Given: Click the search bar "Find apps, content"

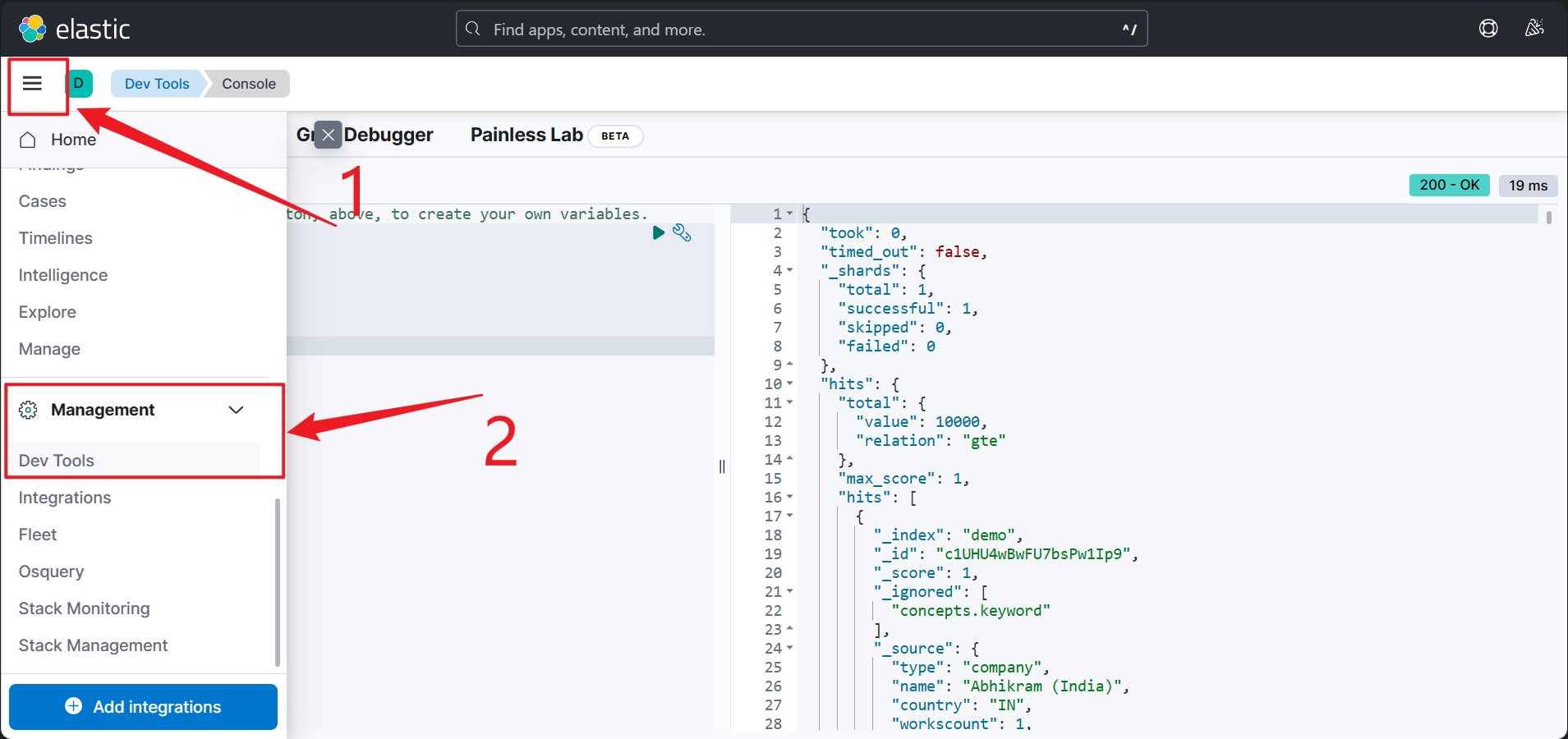Looking at the screenshot, I should [801, 30].
